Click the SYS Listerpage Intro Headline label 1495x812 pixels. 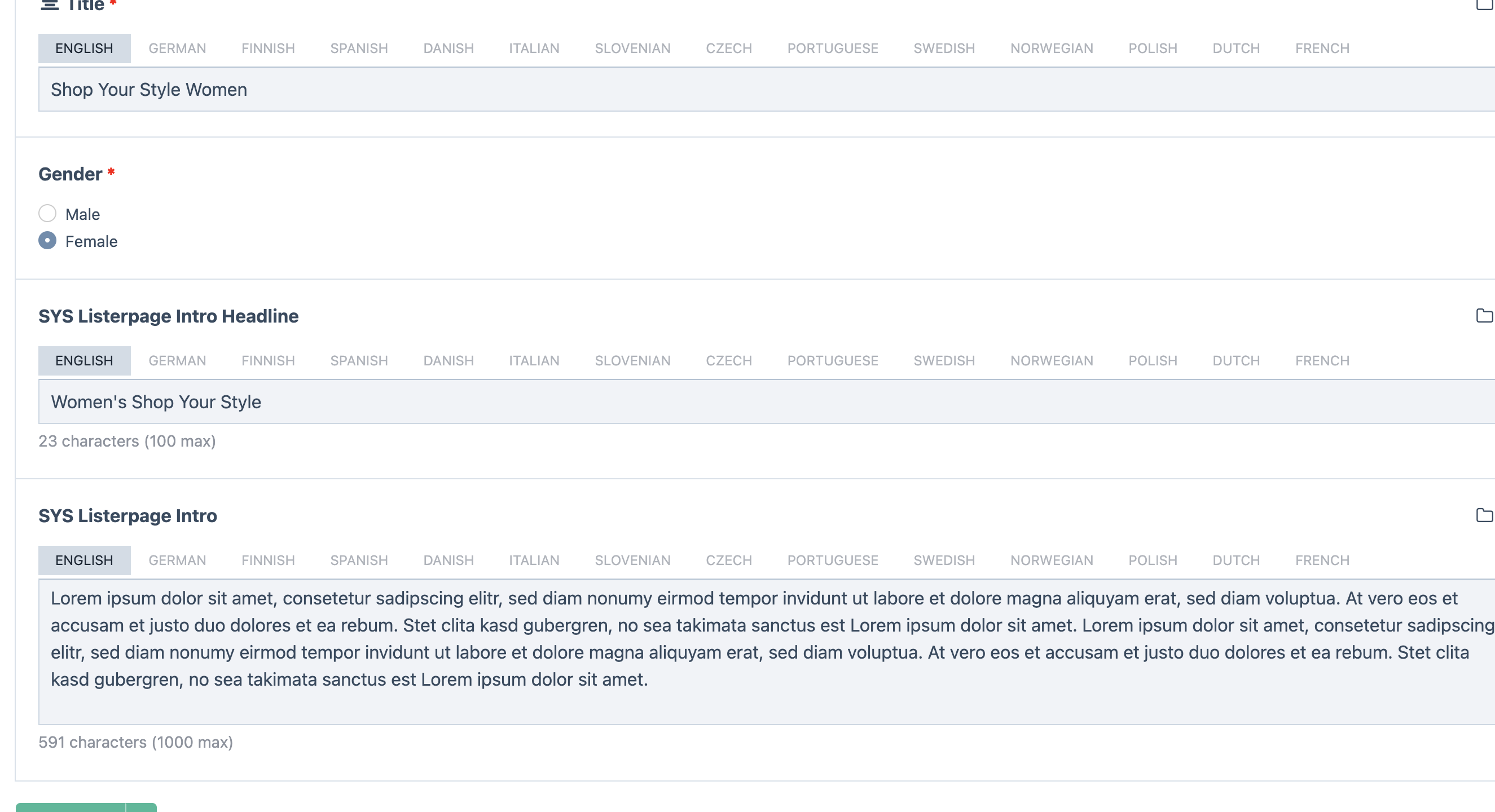pyautogui.click(x=168, y=316)
